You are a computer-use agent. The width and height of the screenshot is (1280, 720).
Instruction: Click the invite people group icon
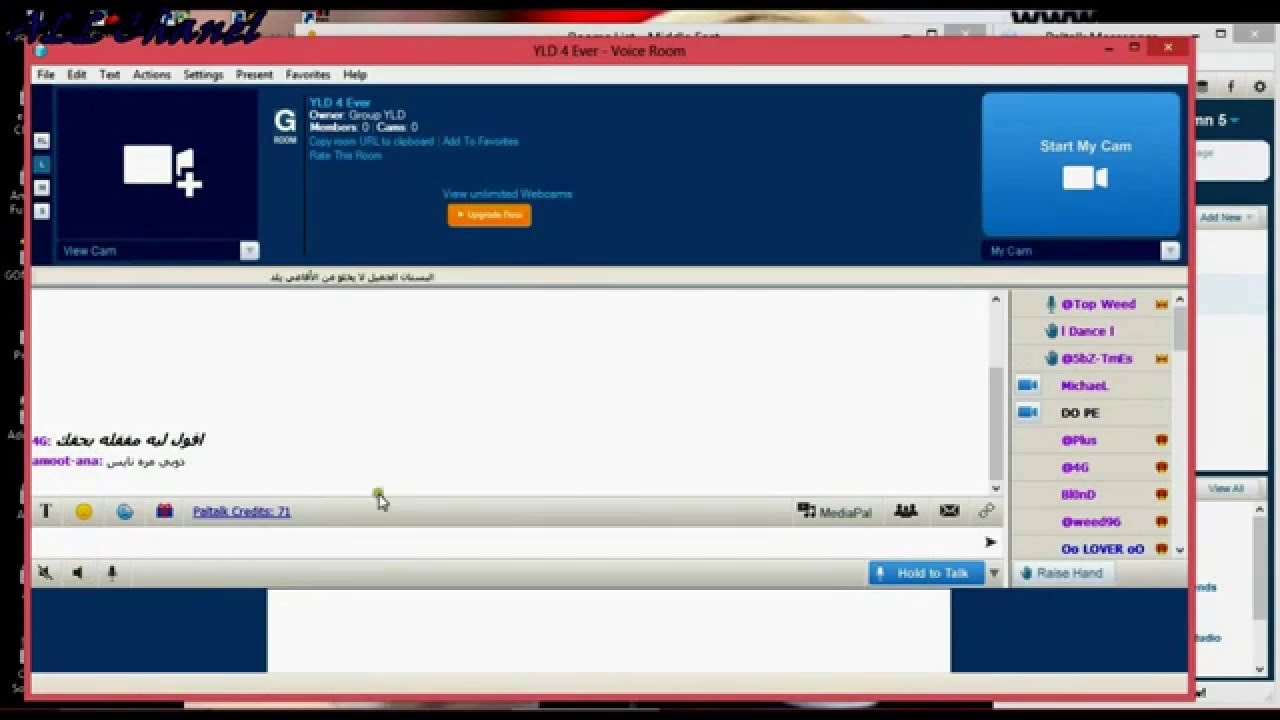[x=906, y=511]
